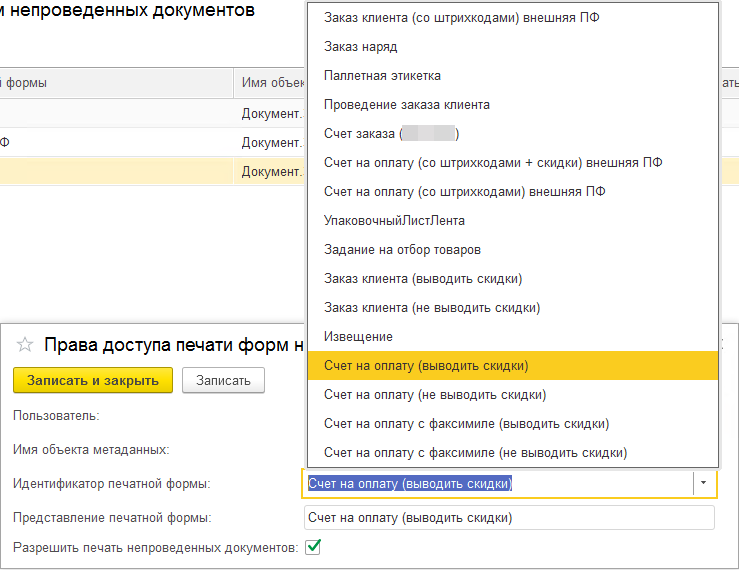Select 'Задание на отбор товаров'

(403, 249)
